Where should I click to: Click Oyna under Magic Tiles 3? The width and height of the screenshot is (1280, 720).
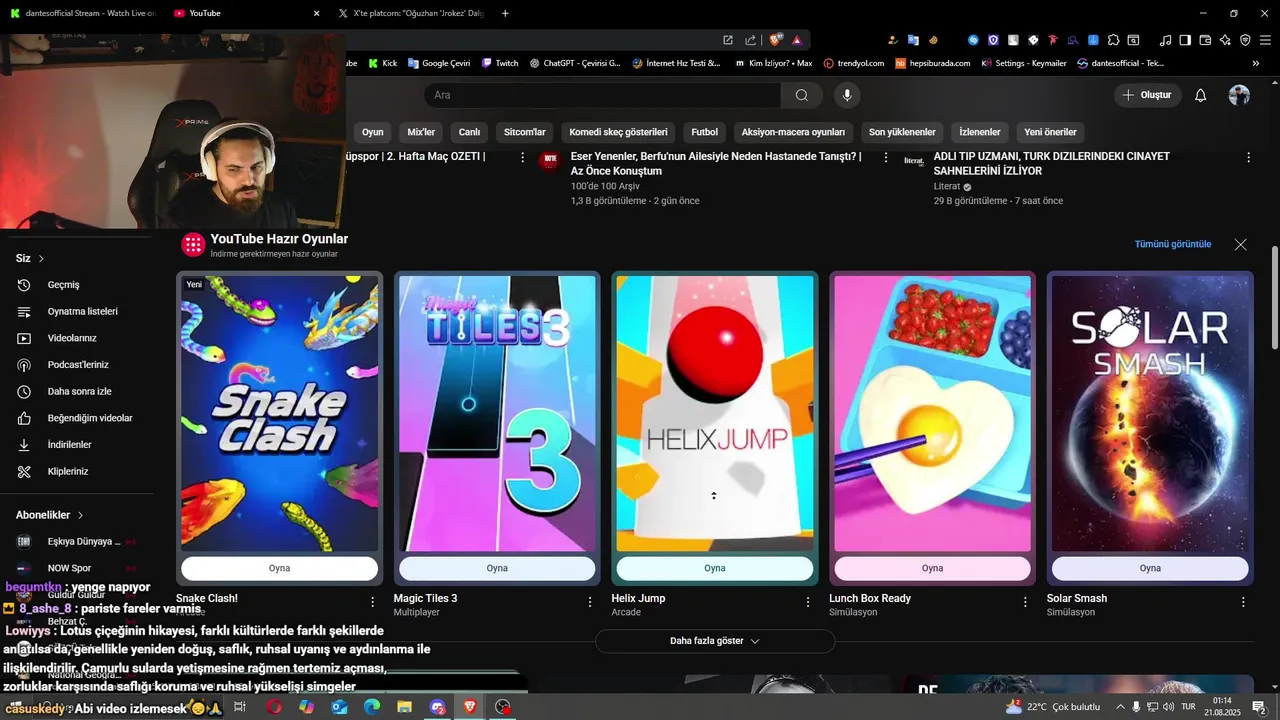(497, 568)
